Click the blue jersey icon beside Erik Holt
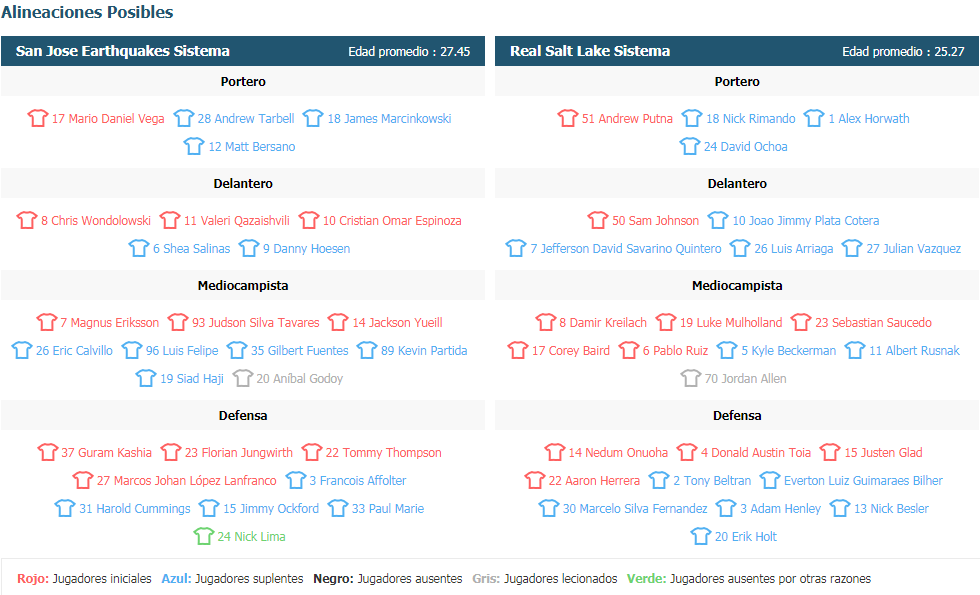 pos(701,536)
